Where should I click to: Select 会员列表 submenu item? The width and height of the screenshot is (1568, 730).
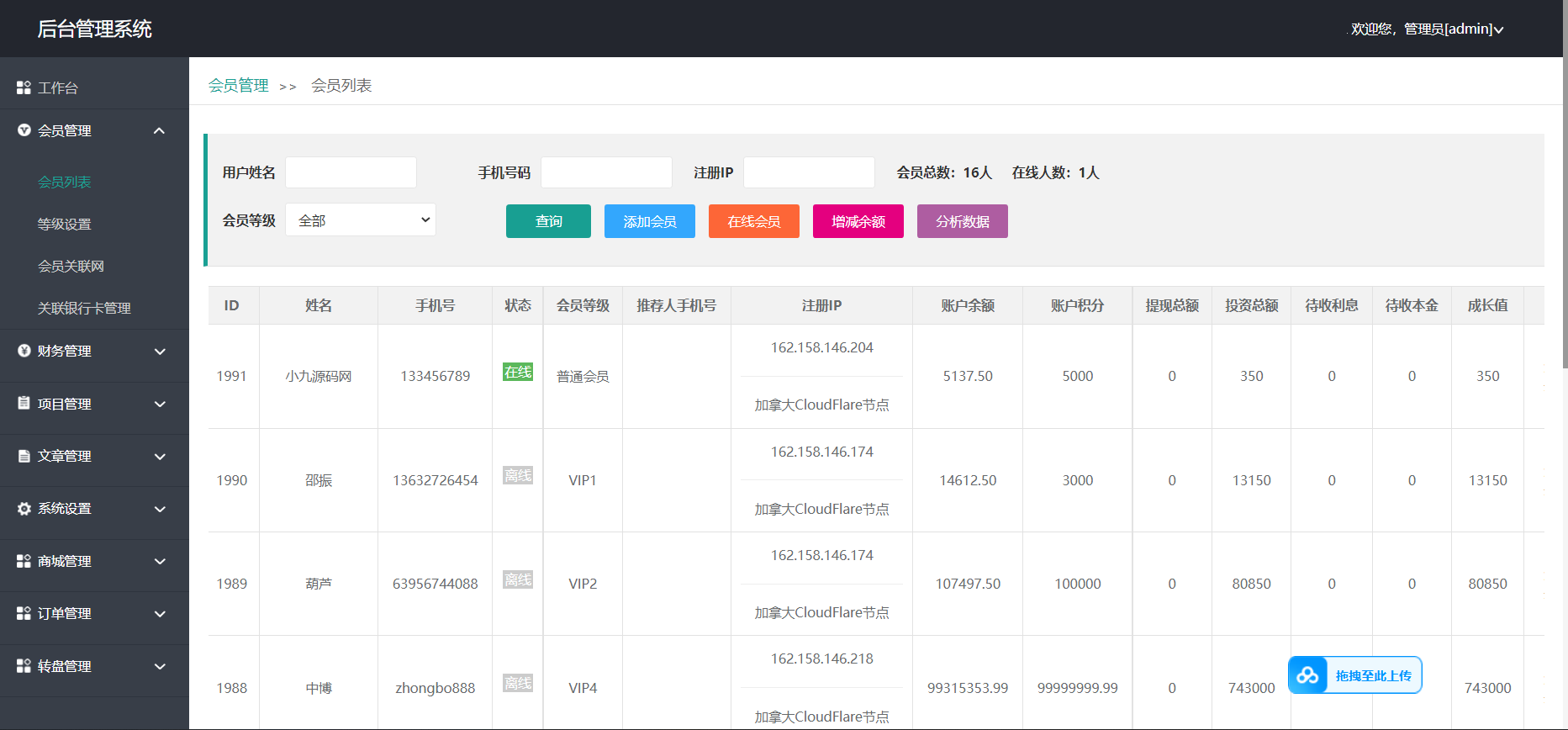point(65,182)
